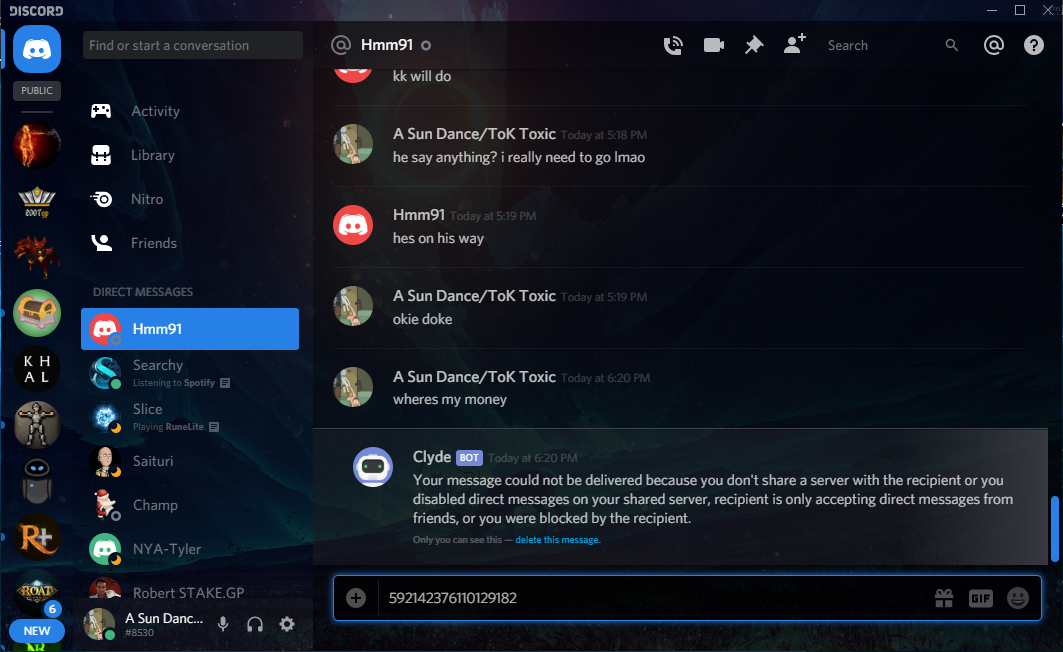Open the Searchy direct message

(x=190, y=373)
